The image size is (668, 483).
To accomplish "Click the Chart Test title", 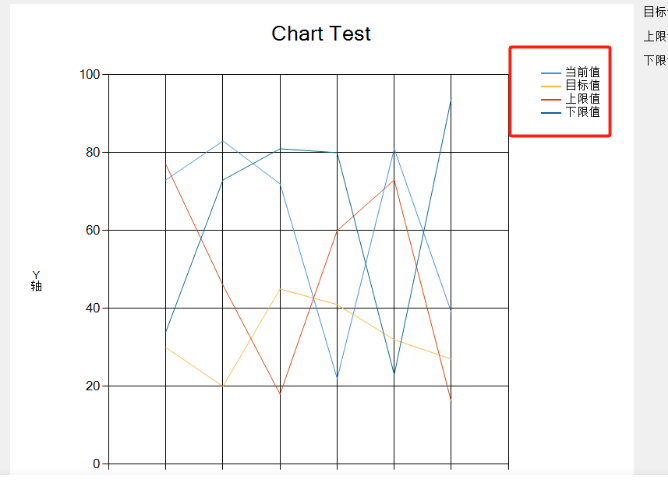I will (x=321, y=34).
